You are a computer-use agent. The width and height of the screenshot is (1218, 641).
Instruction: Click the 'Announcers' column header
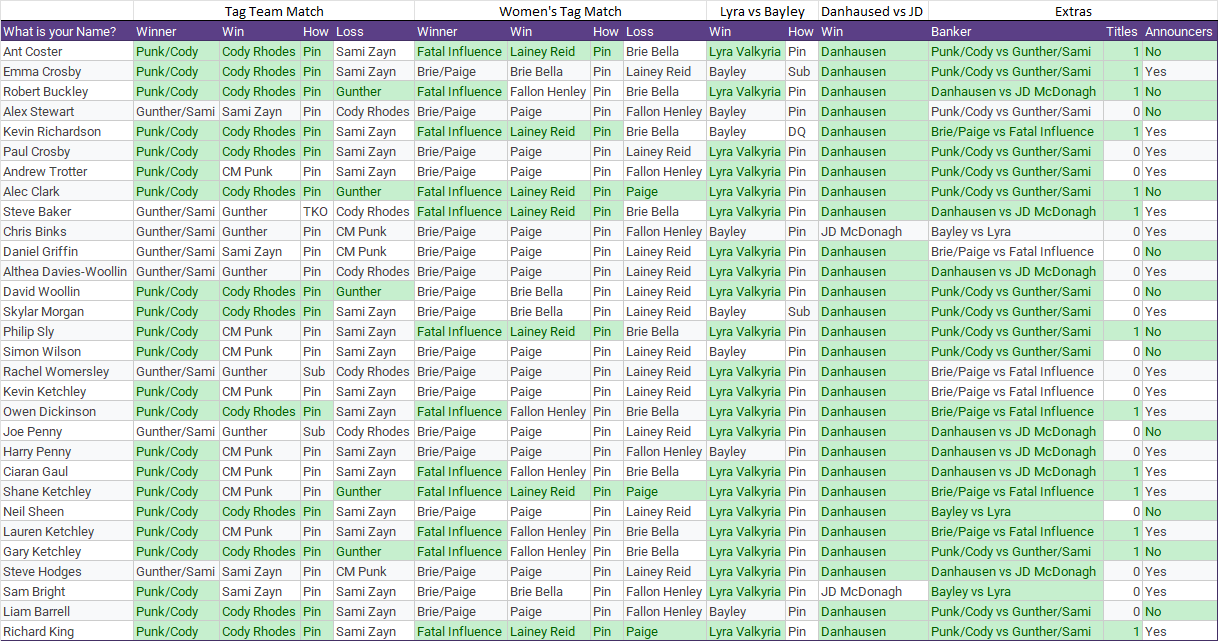point(1179,31)
